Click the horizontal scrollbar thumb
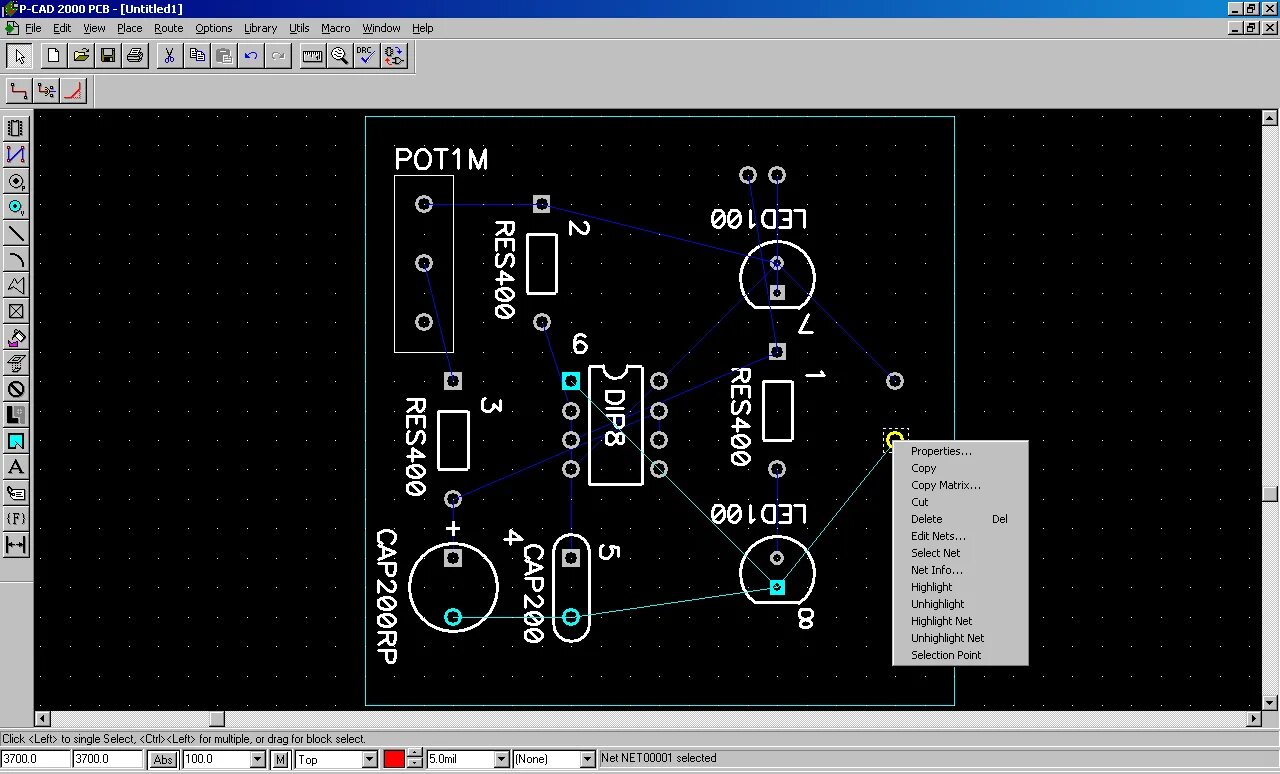This screenshot has height=774, width=1280. coord(216,719)
